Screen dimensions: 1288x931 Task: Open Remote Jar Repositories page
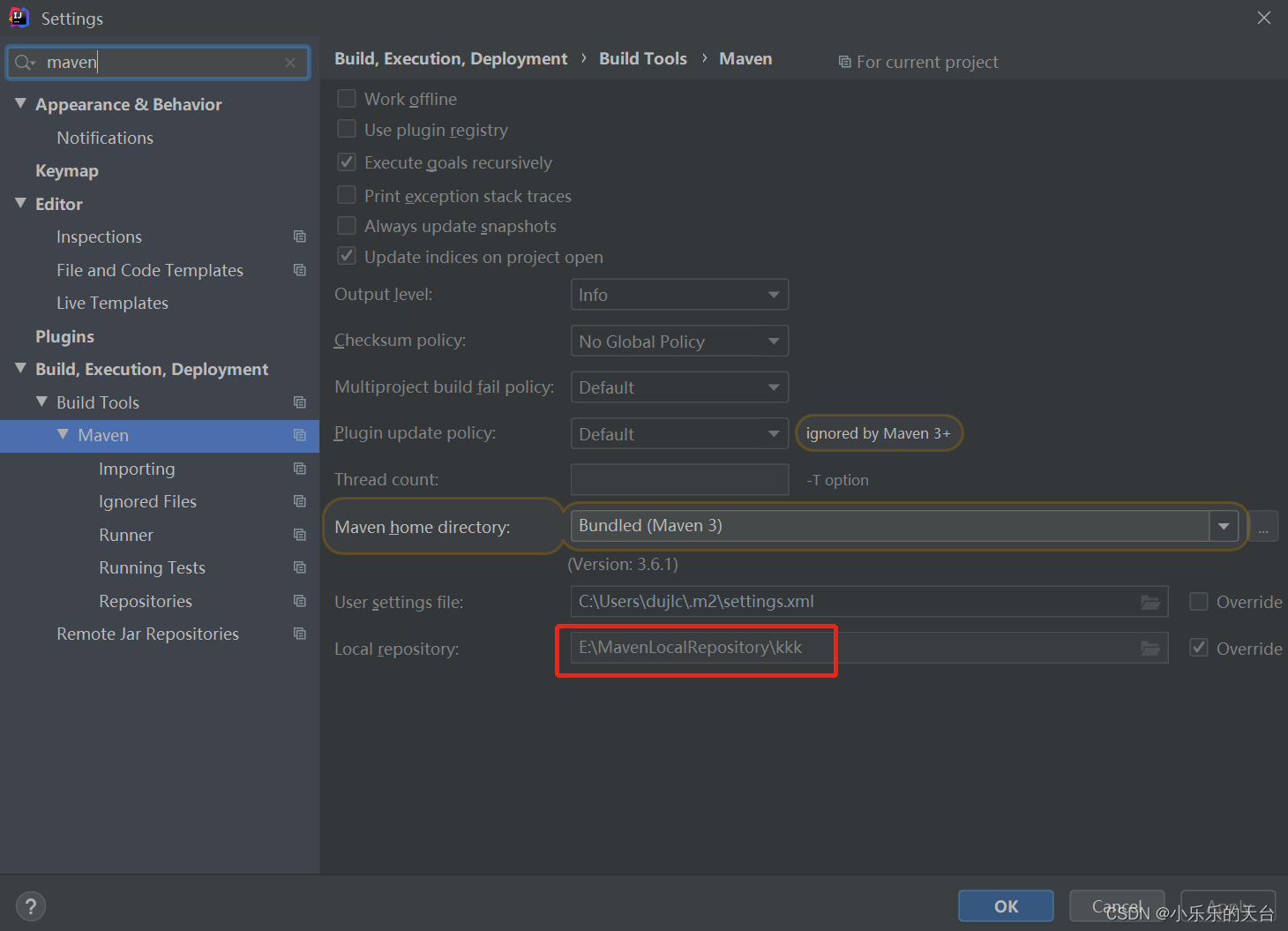147,634
